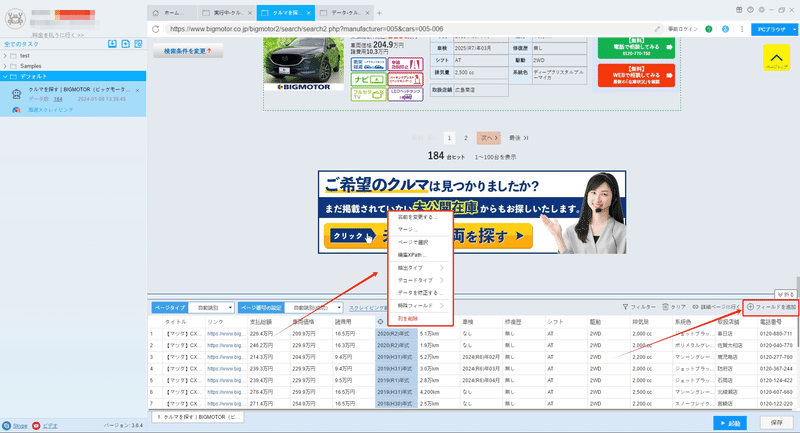Close the third active browser tab

(x=309, y=13)
